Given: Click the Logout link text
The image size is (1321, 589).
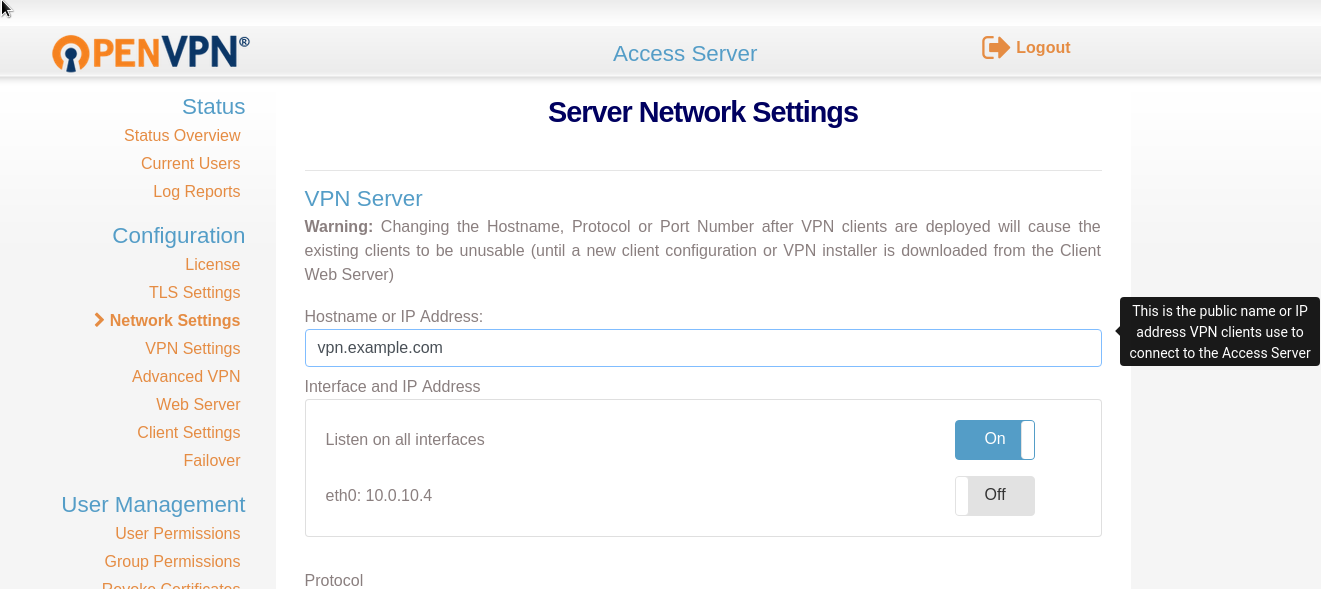Looking at the screenshot, I should coord(1043,48).
